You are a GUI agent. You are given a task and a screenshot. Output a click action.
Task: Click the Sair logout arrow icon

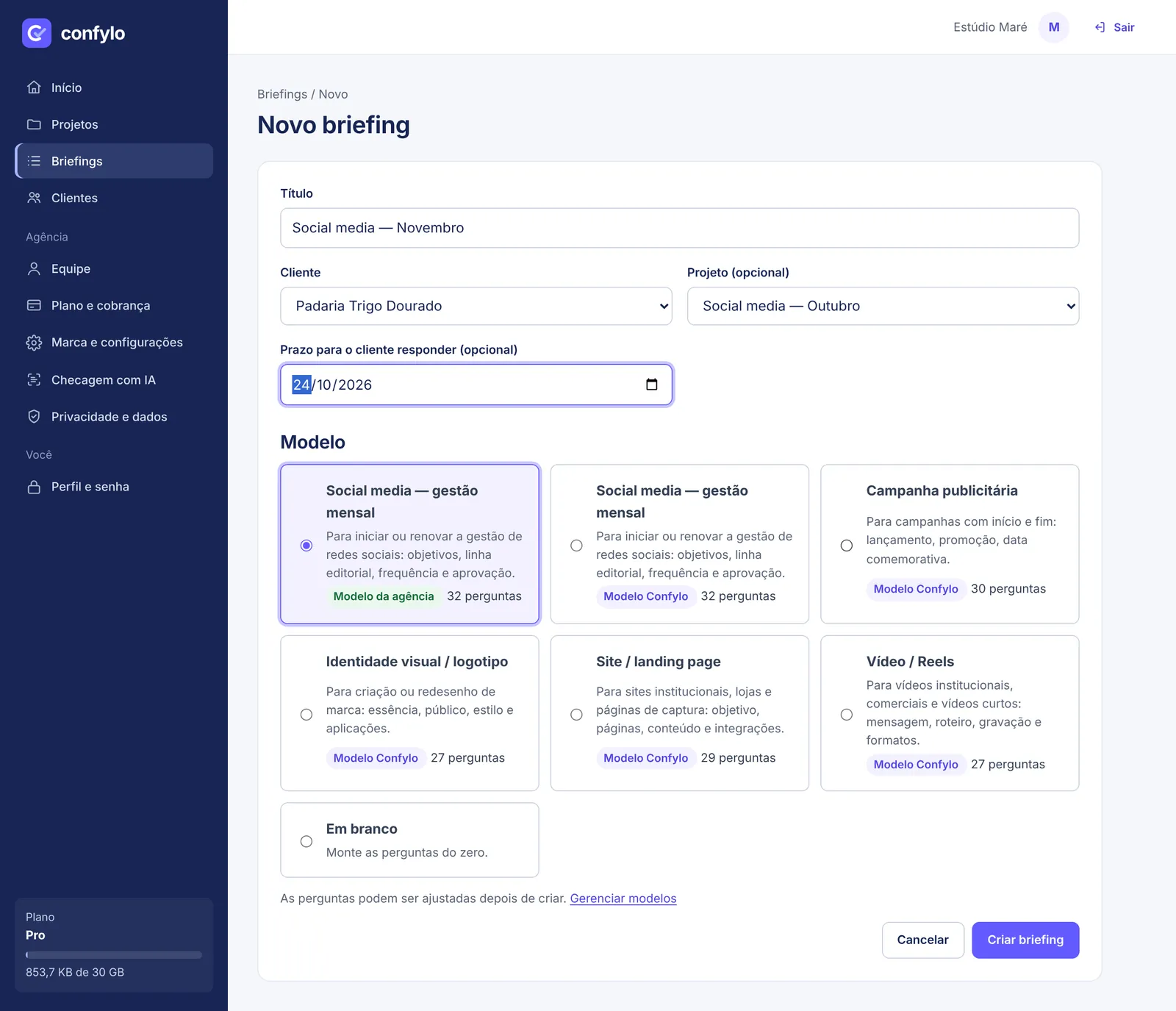click(1100, 27)
